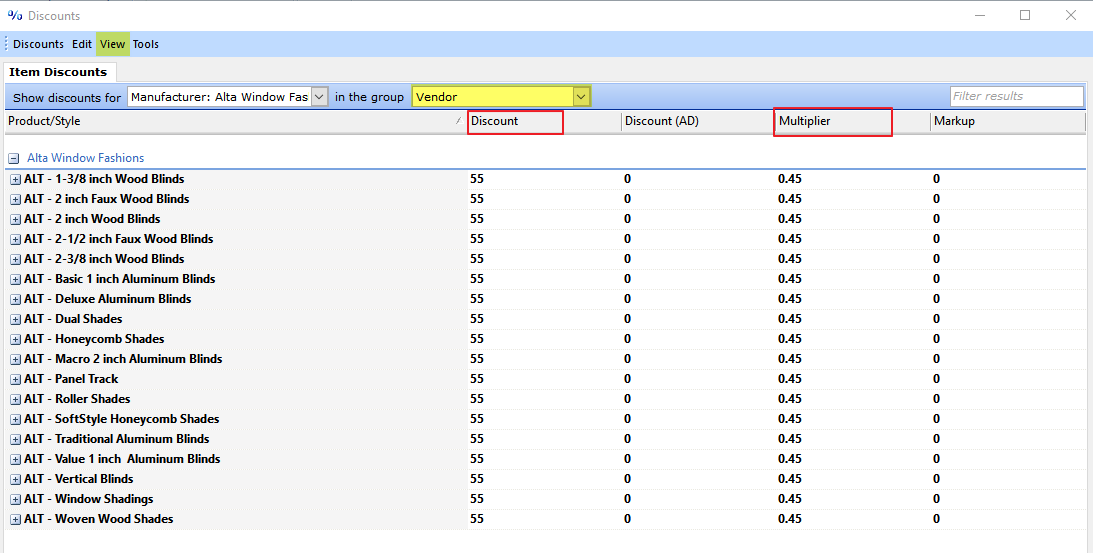Expand ALT - Macro 2 inch Aluminum Blinds

tap(15, 360)
